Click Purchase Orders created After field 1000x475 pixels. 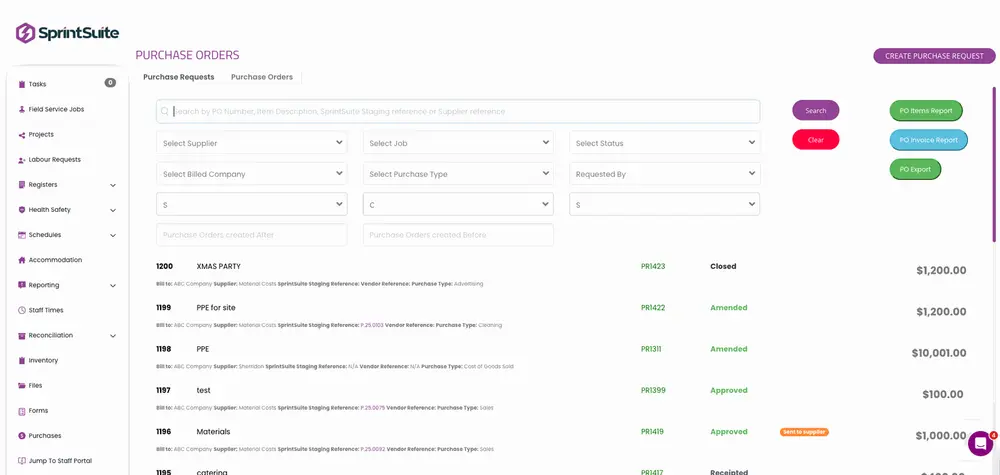point(252,235)
